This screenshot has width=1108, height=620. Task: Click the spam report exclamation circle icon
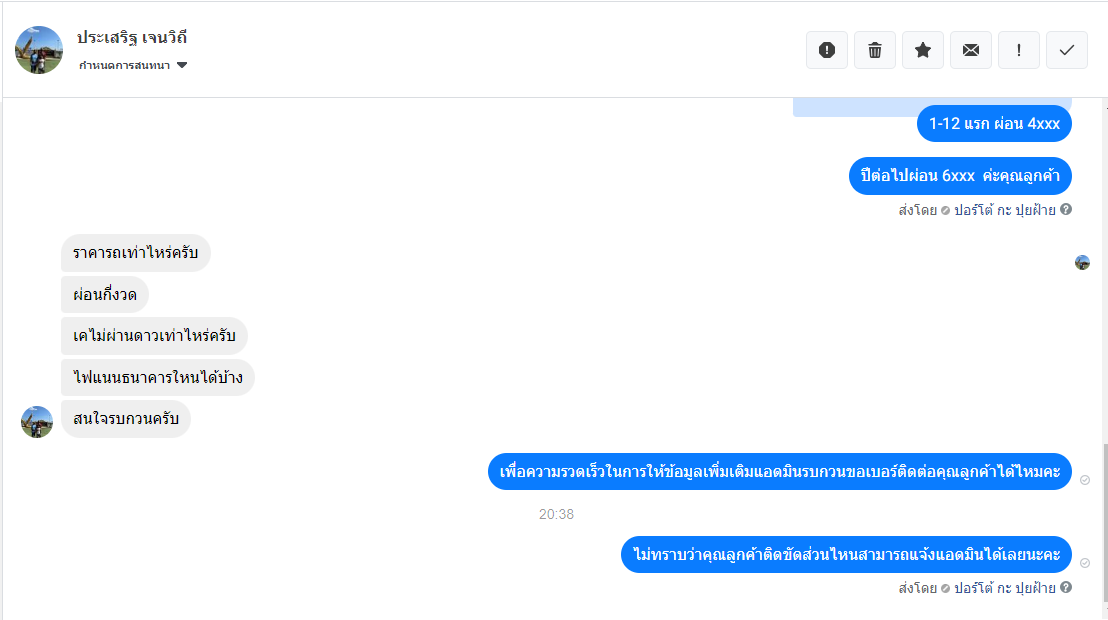(x=827, y=50)
